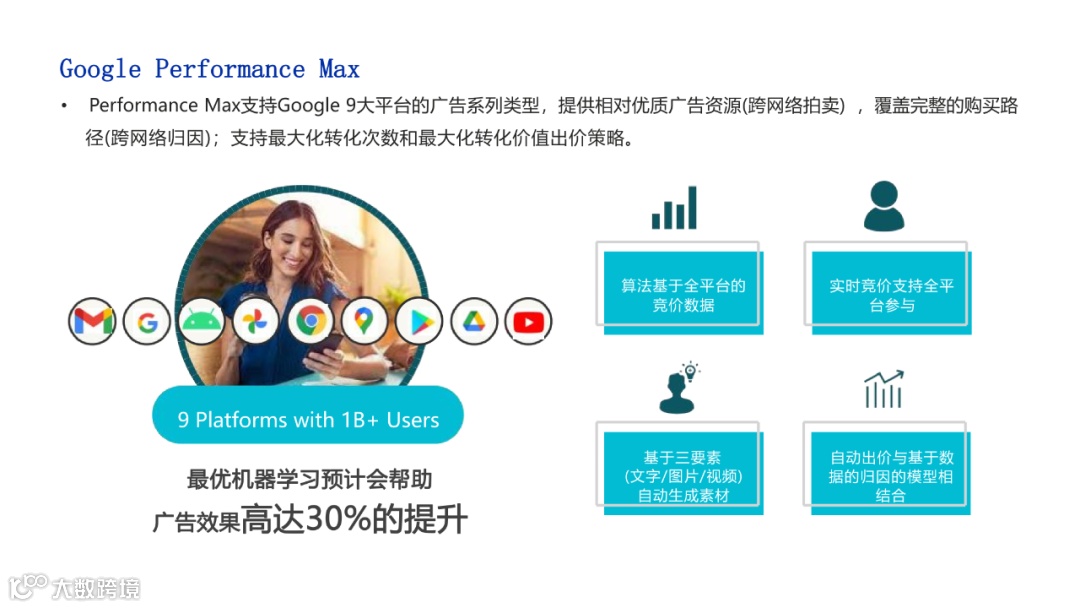Click the Google Maps pin icon
The width and height of the screenshot is (1080, 608).
coord(364,322)
